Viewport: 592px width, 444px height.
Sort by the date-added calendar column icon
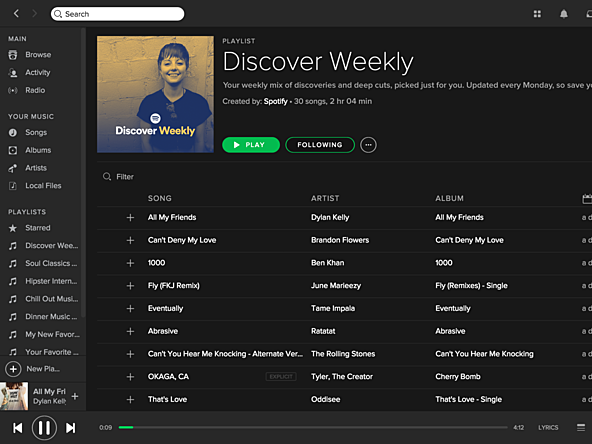coord(587,199)
